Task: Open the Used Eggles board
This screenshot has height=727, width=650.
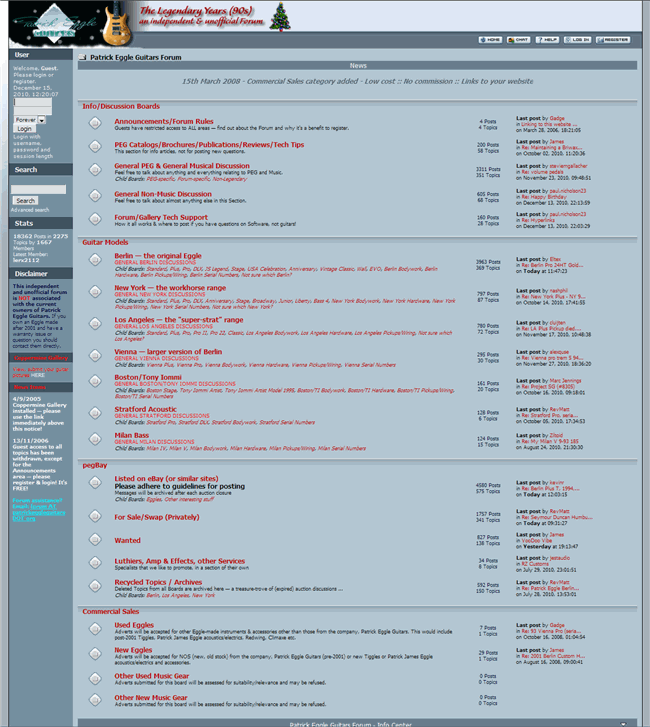Action: (x=134, y=625)
